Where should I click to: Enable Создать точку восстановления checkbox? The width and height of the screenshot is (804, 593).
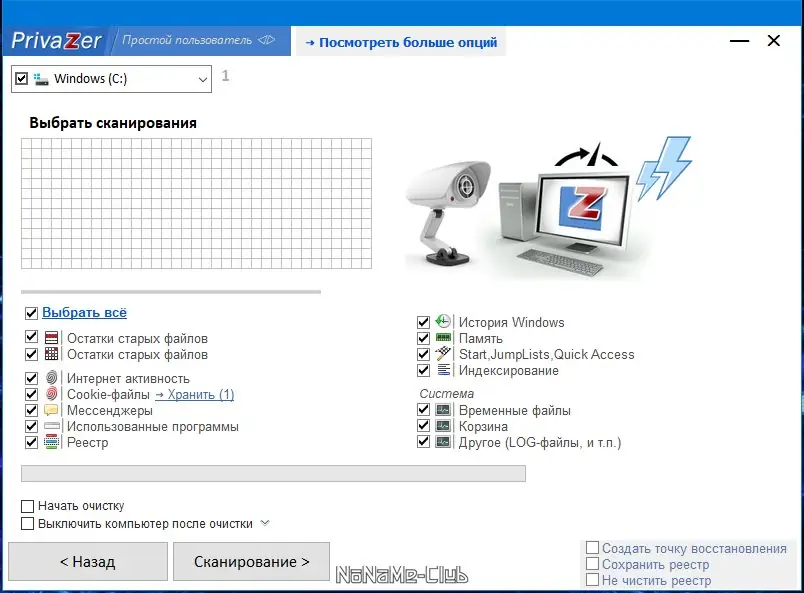tap(592, 548)
